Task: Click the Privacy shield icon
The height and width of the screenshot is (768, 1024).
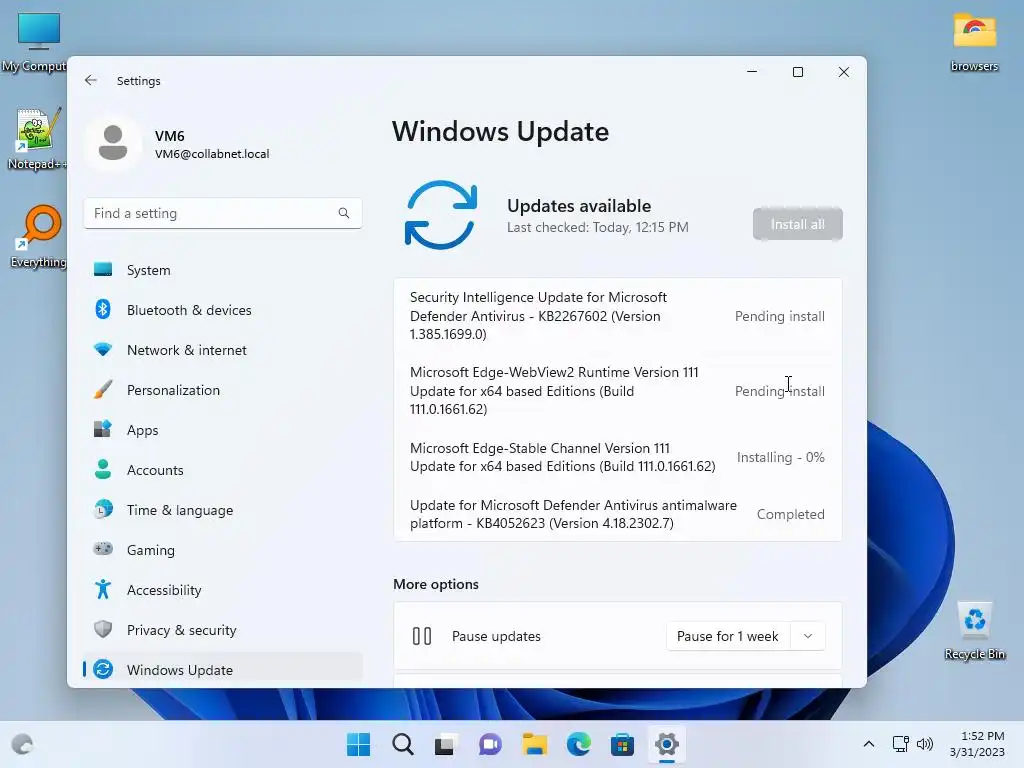Action: (x=103, y=629)
